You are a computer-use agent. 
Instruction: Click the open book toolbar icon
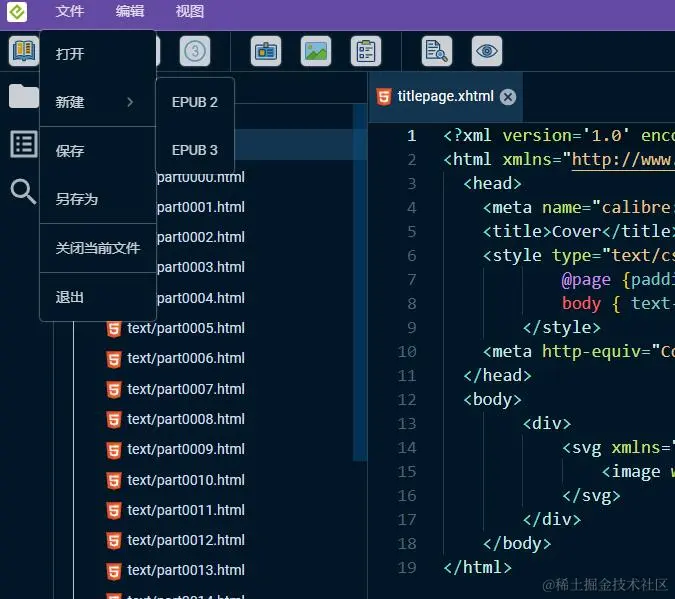[x=24, y=51]
